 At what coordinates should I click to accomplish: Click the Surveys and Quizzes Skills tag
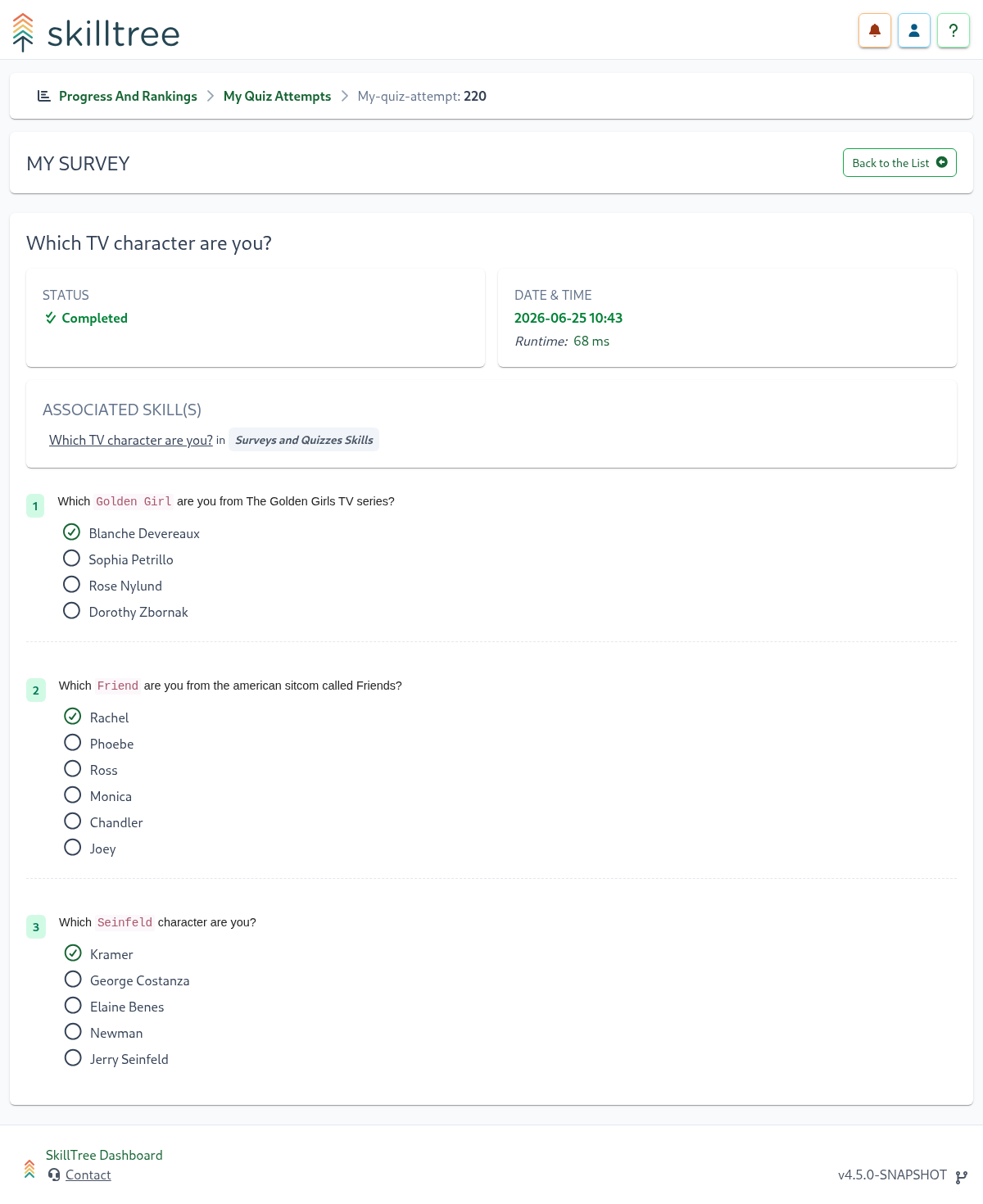(x=304, y=440)
